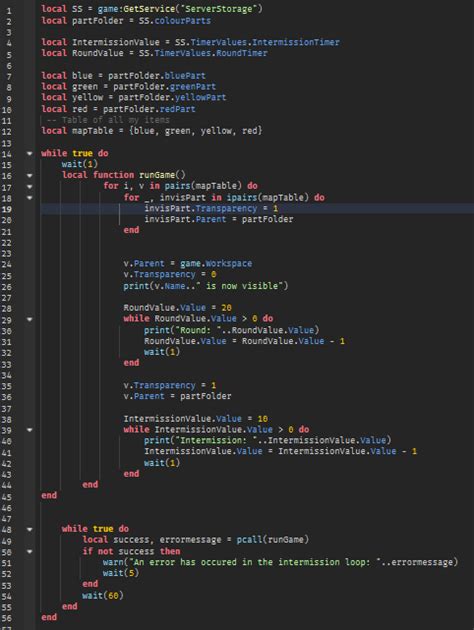
Task: Collapse the 'for i, v in pairs' fold arrow
Action: (x=29, y=186)
